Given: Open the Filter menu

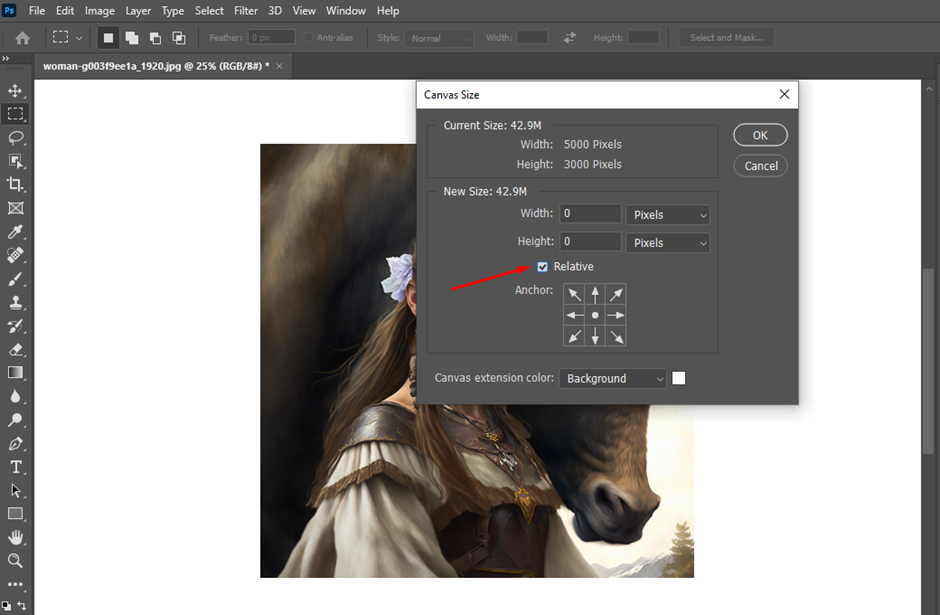Looking at the screenshot, I should (x=246, y=11).
